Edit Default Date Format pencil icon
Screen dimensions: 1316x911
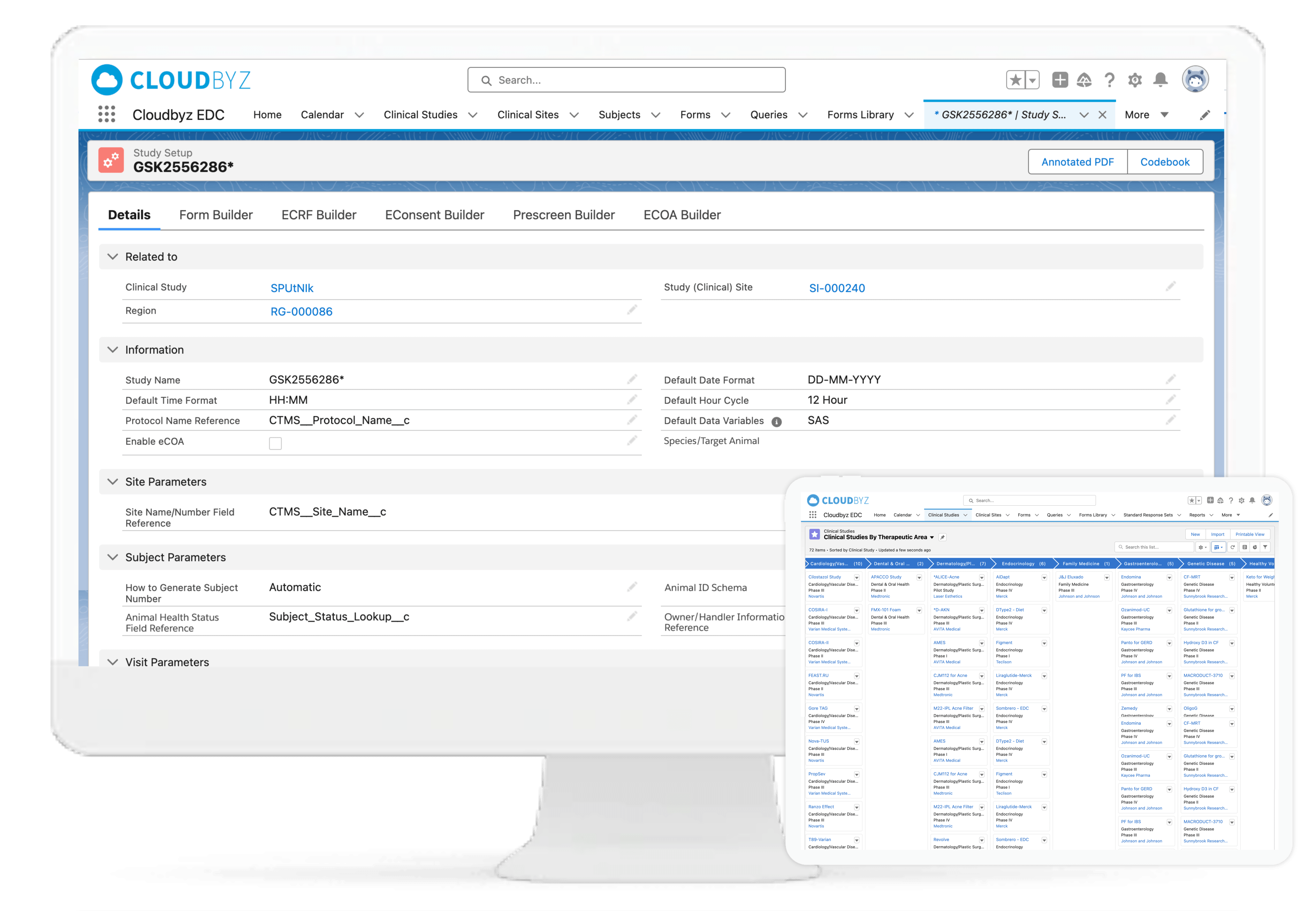click(x=1171, y=379)
